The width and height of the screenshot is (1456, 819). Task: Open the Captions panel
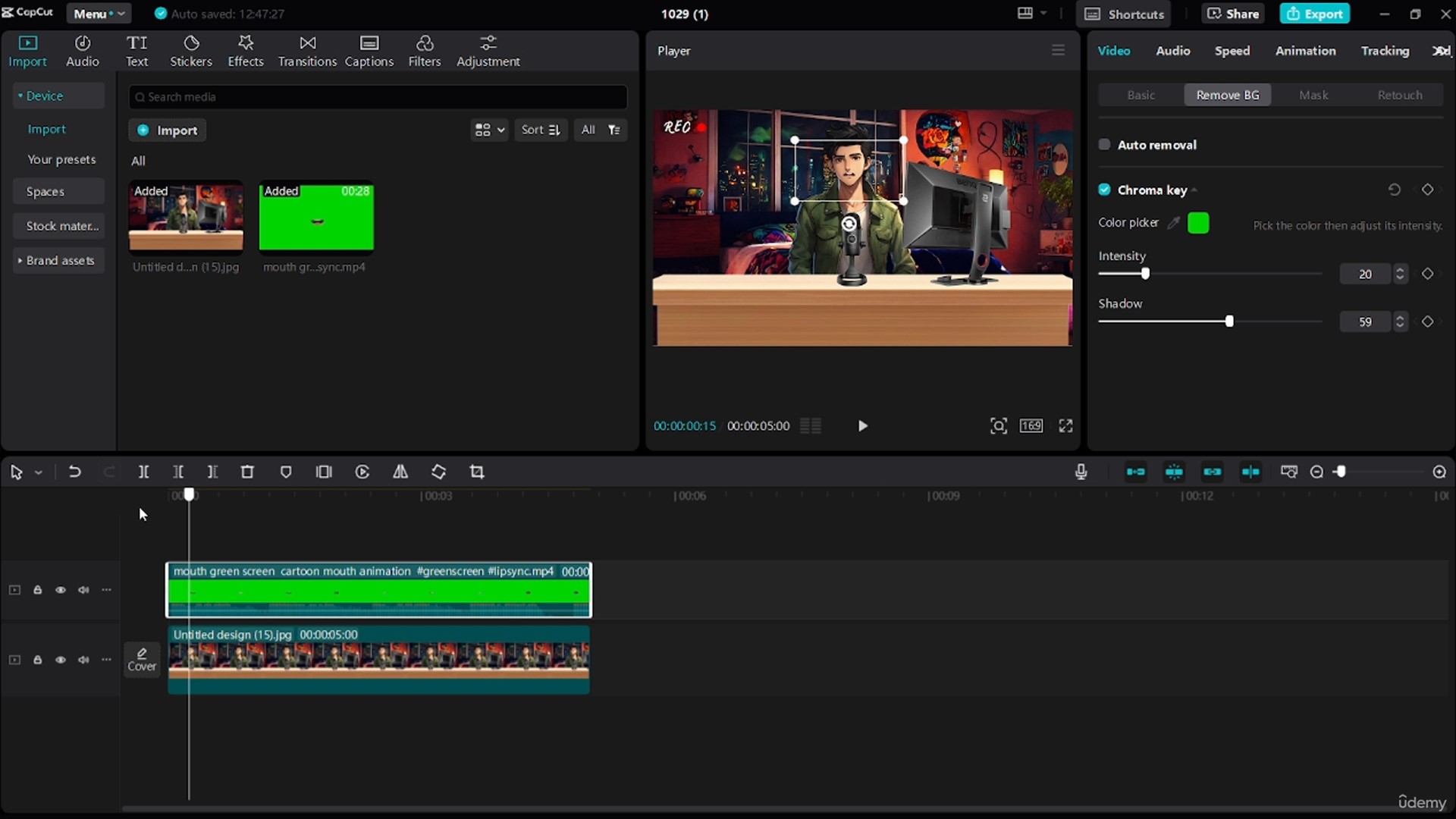tap(369, 51)
